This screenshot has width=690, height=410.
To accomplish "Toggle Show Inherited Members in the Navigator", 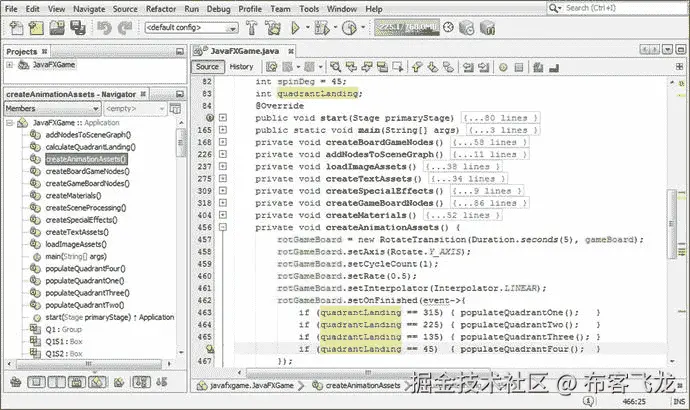I will [x=16, y=382].
